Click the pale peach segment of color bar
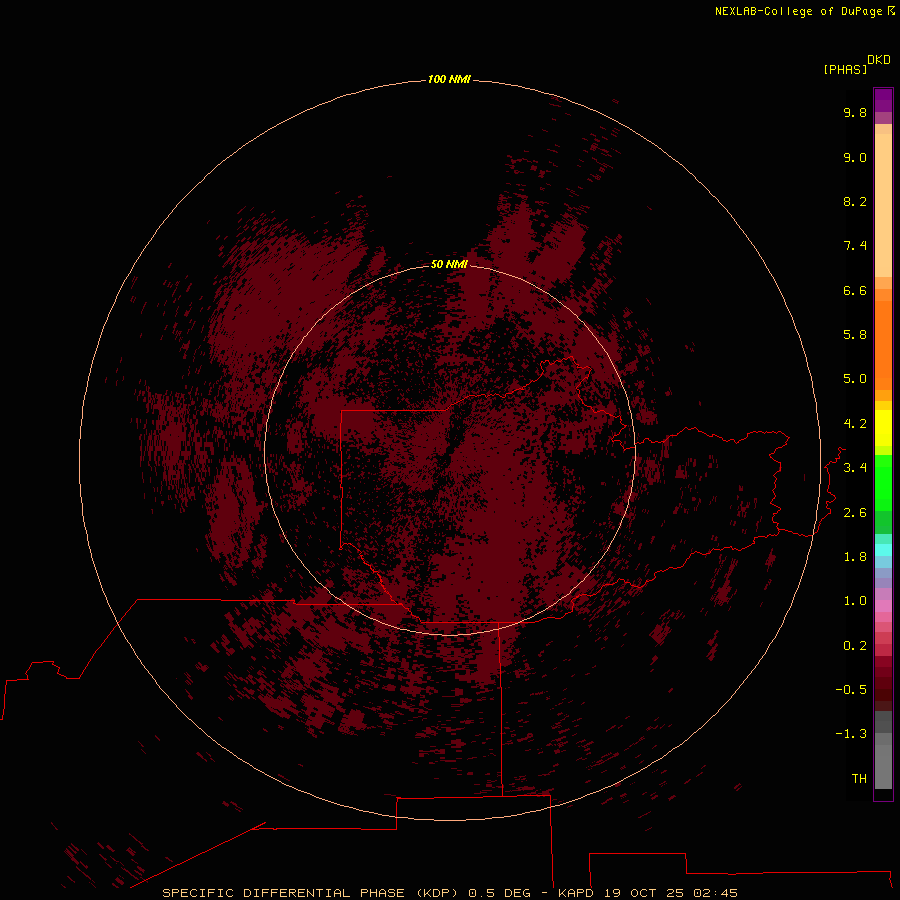This screenshot has height=900, width=900. 883,205
